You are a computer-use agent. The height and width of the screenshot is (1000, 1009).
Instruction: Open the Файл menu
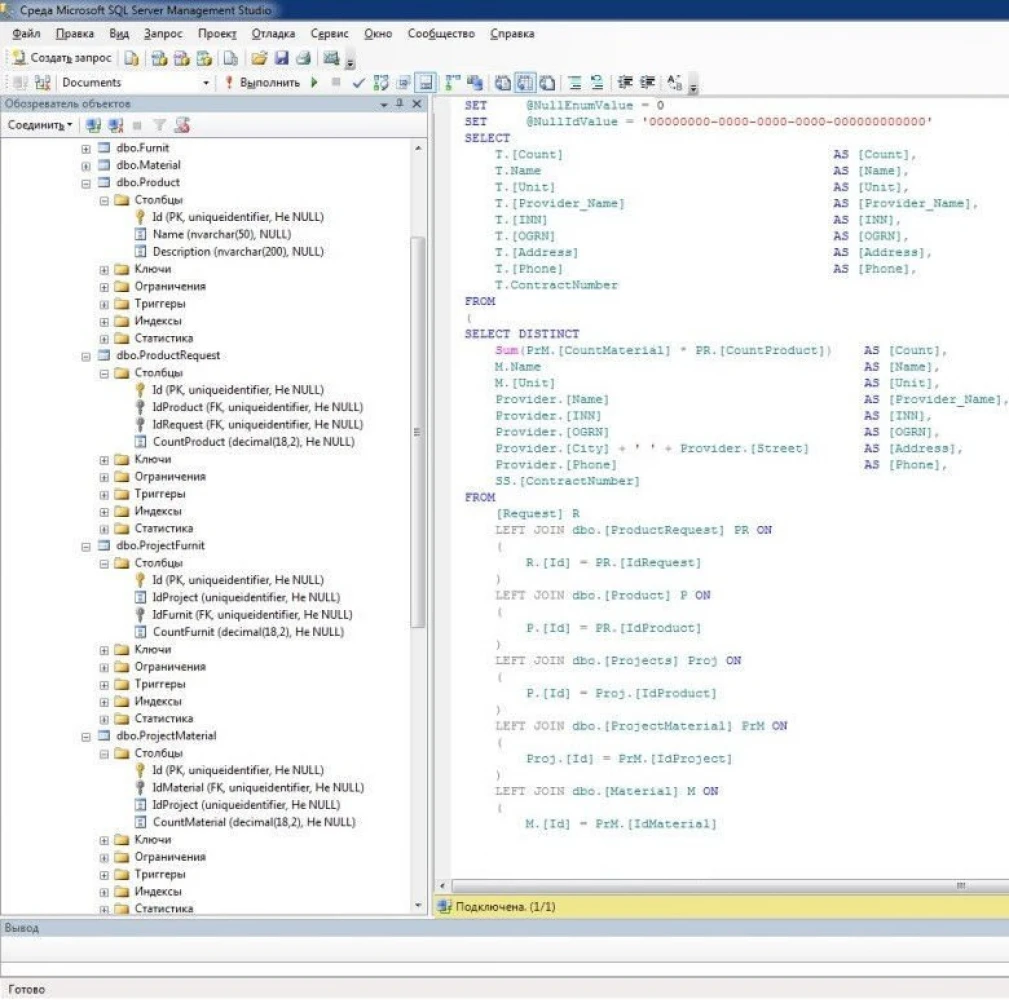coord(26,33)
